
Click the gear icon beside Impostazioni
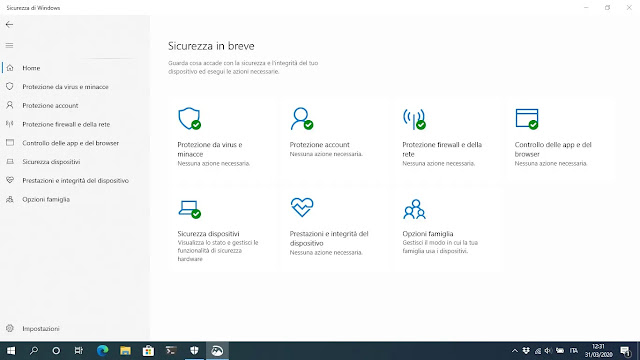pyautogui.click(x=10, y=328)
